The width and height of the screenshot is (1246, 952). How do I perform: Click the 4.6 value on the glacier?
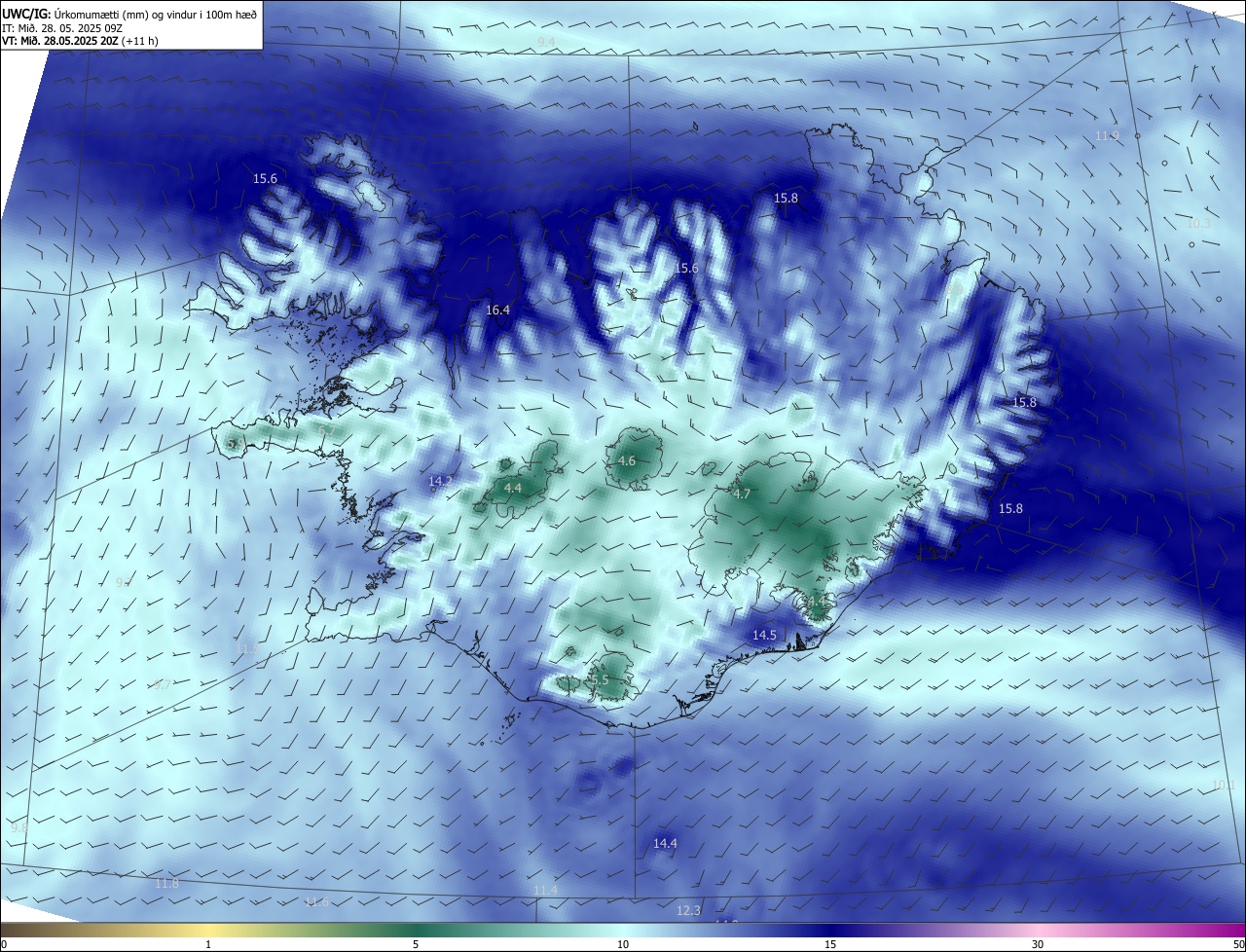[x=627, y=461]
